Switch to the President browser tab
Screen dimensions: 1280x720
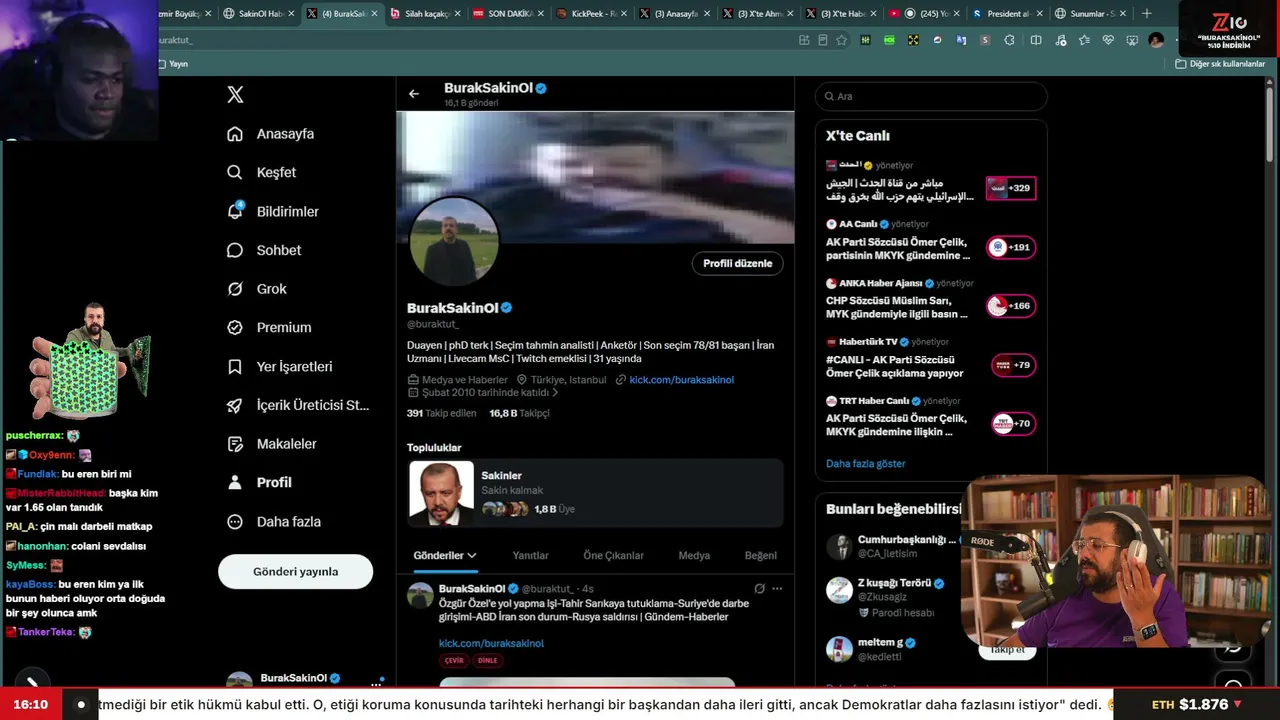(1009, 14)
